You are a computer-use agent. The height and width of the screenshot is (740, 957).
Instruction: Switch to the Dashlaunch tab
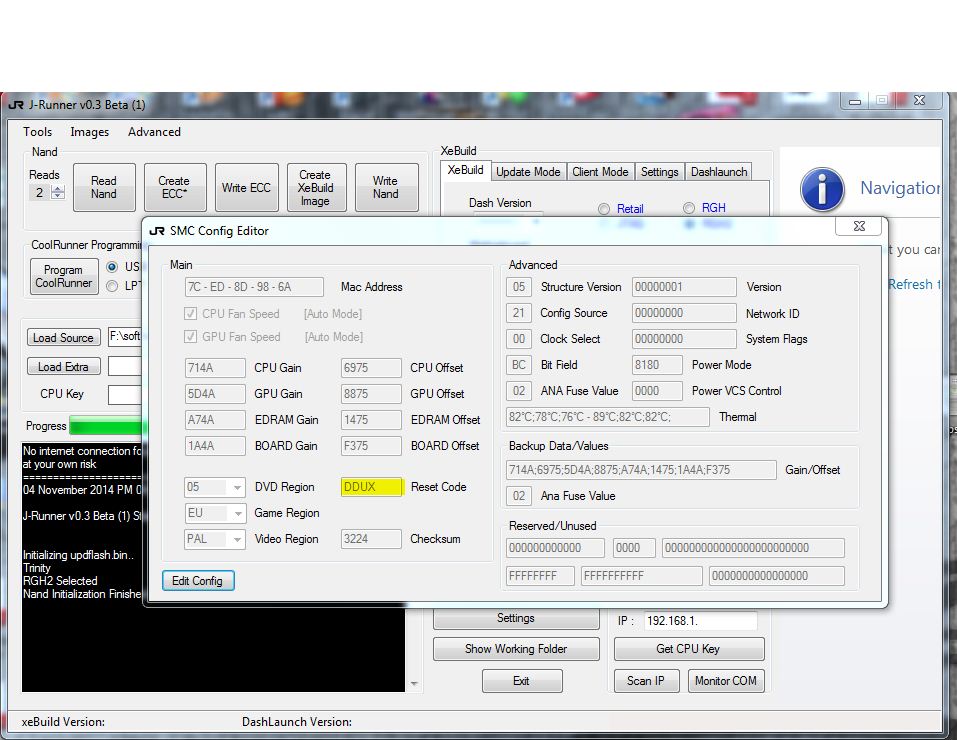(718, 172)
